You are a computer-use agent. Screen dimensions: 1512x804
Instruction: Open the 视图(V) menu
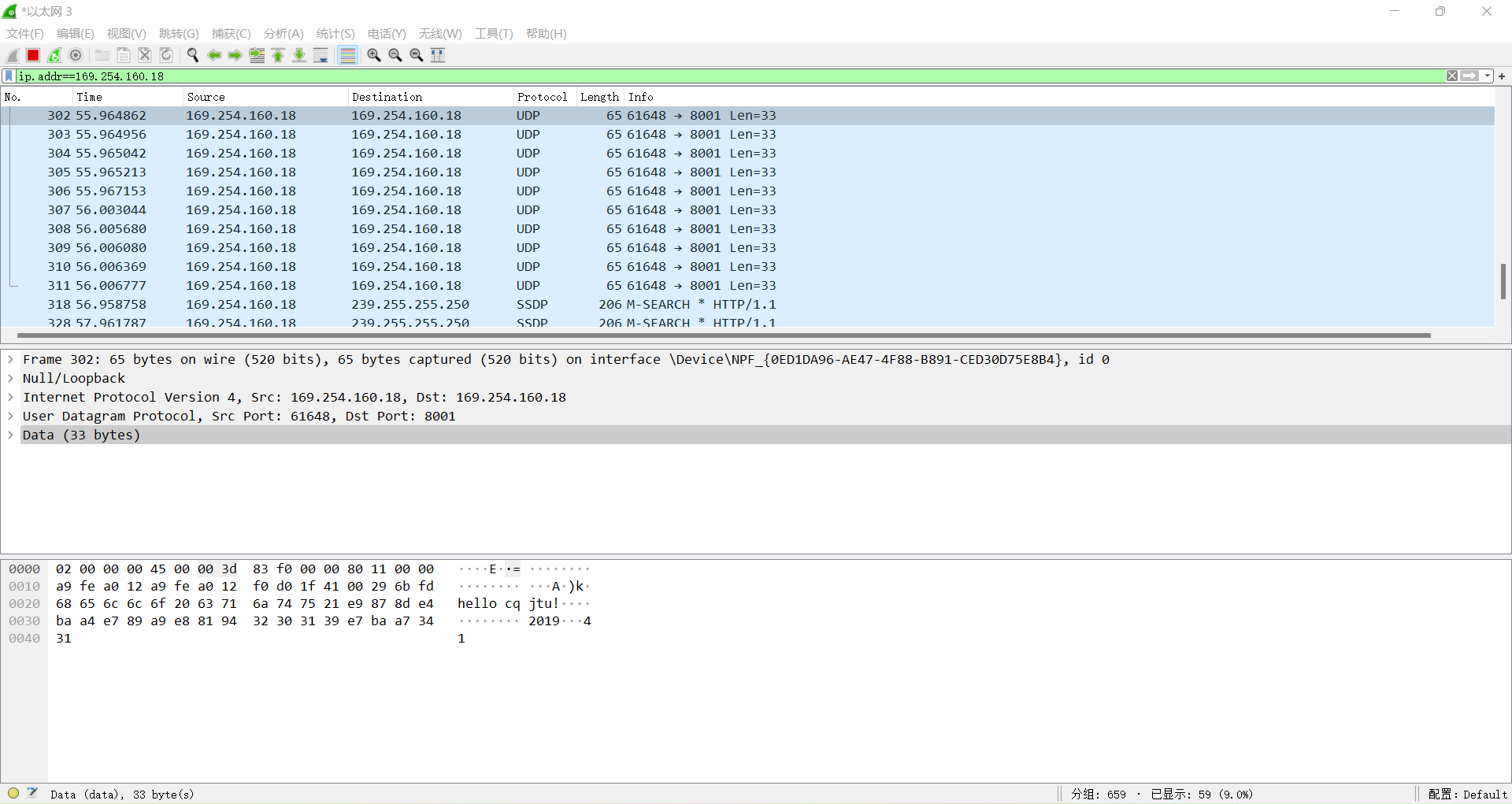[x=127, y=34]
